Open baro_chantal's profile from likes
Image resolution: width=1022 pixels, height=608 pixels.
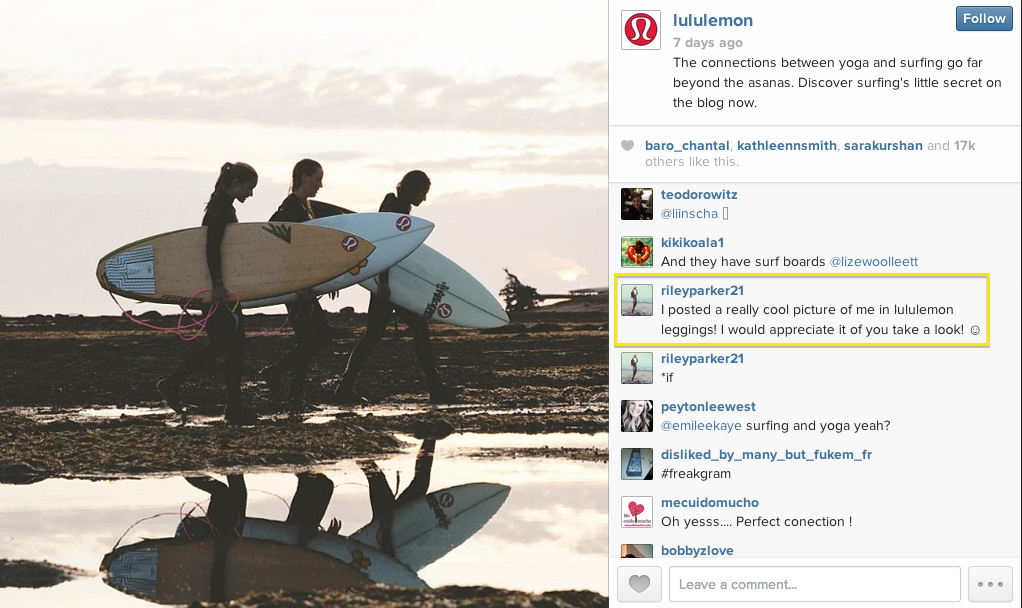coord(687,145)
